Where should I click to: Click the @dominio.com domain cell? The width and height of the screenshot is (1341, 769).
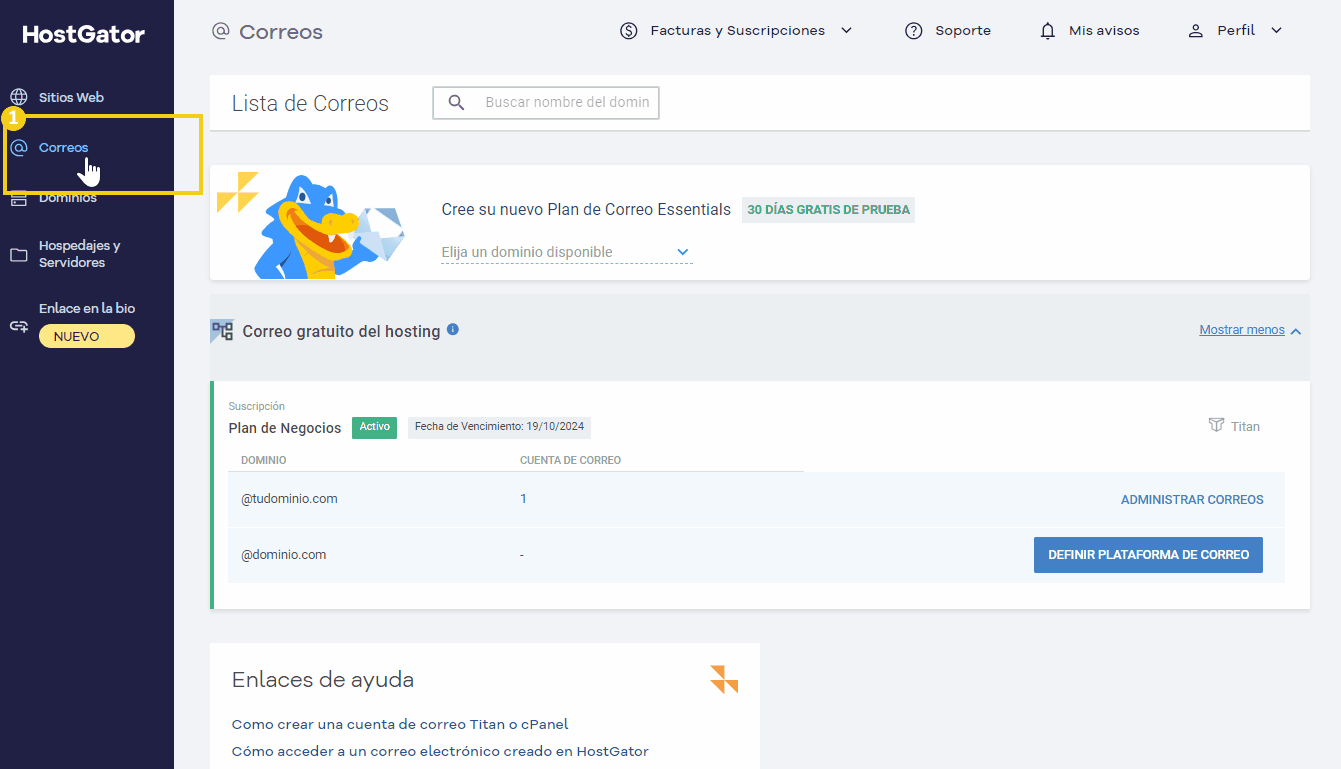pos(283,555)
